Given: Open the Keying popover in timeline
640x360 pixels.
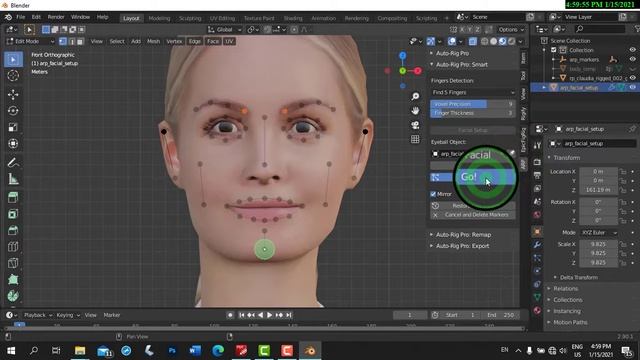Looking at the screenshot, I should click(x=68, y=315).
